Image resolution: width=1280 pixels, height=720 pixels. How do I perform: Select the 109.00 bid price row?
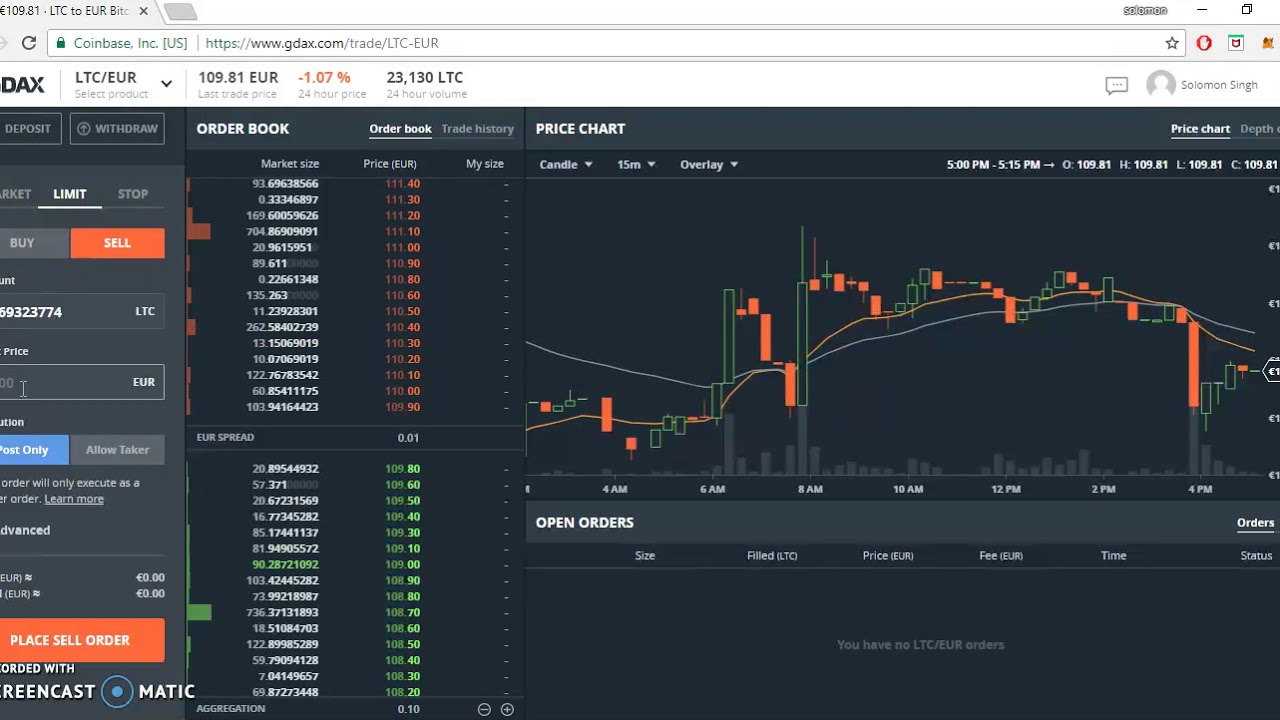click(354, 565)
